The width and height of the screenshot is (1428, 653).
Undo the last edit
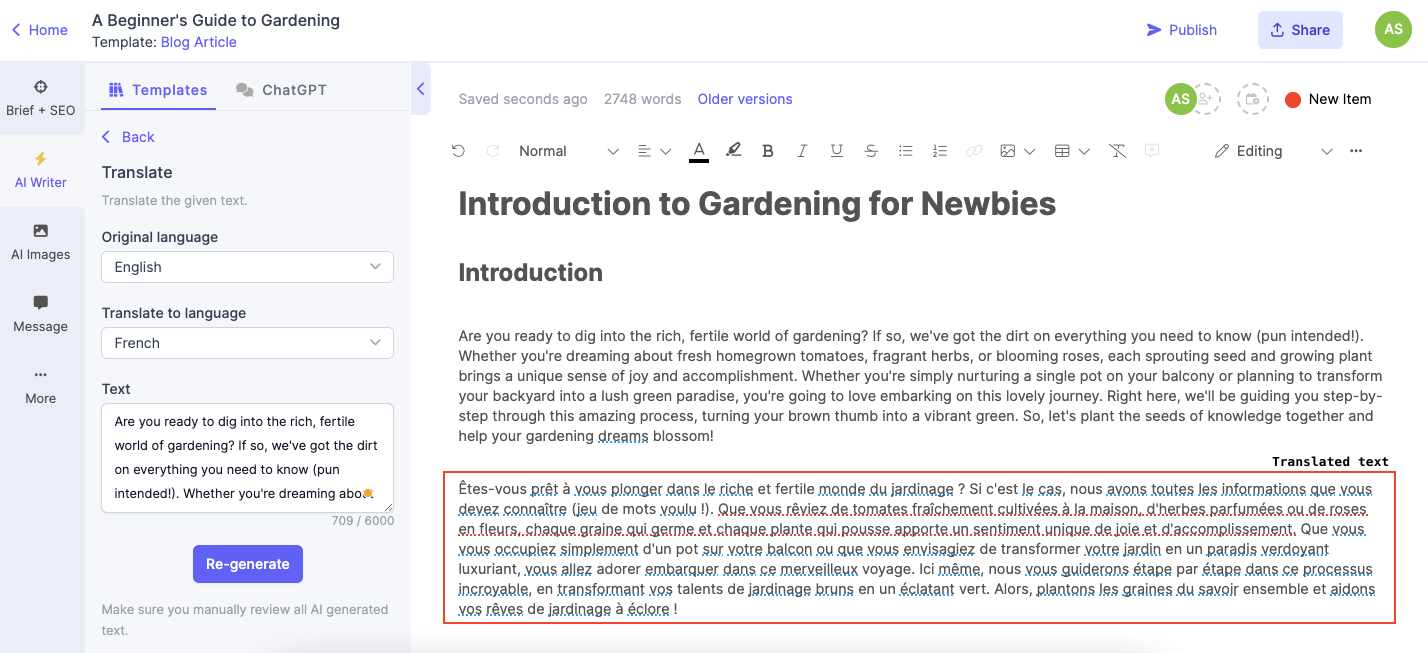(x=458, y=151)
